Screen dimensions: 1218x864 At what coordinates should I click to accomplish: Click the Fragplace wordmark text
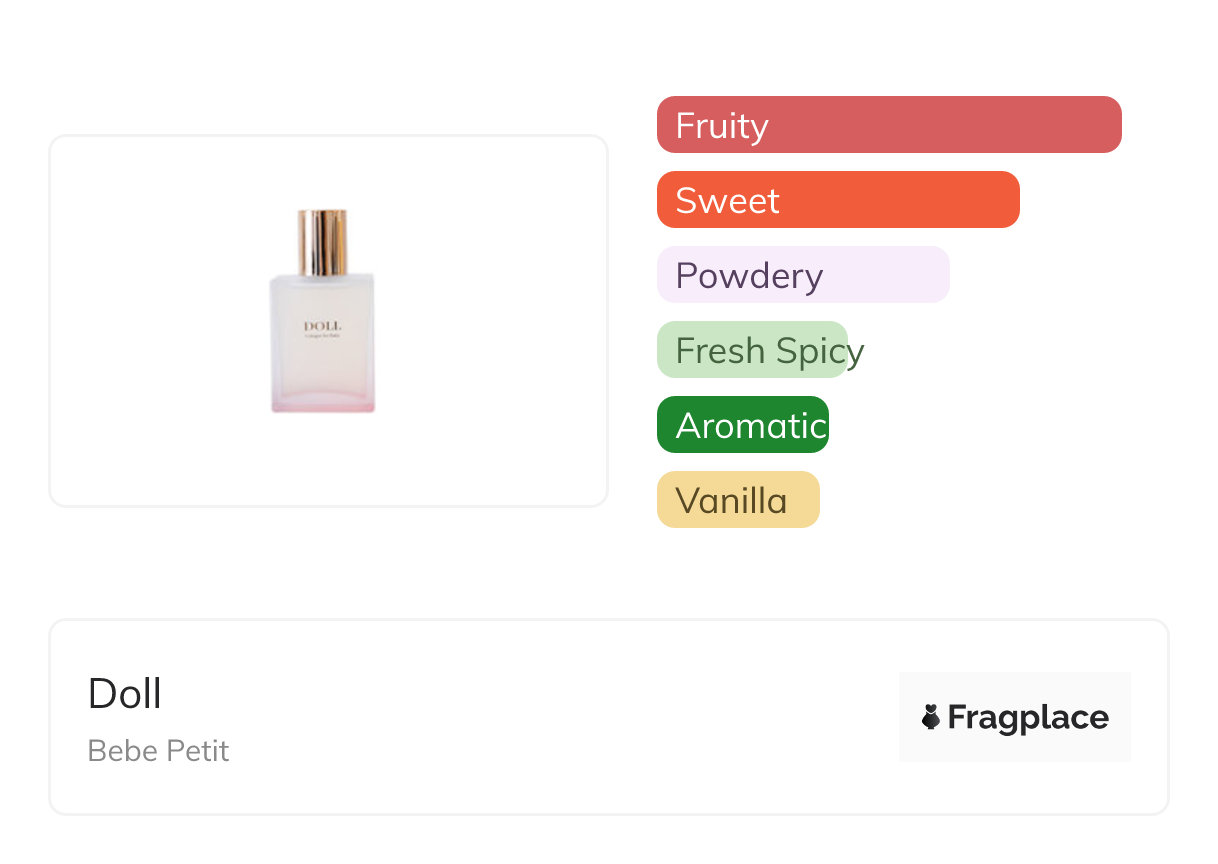(x=1028, y=717)
